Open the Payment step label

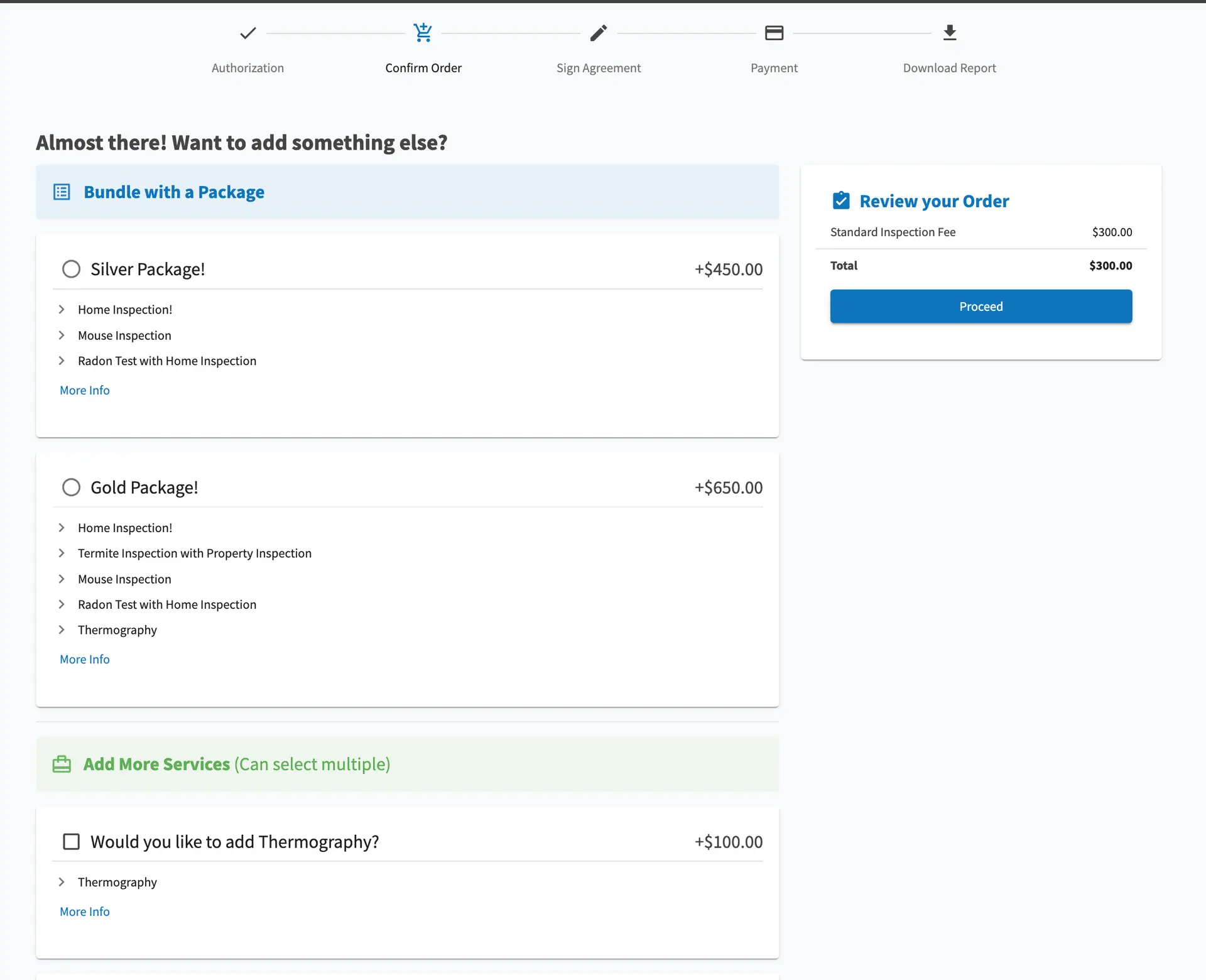click(774, 68)
